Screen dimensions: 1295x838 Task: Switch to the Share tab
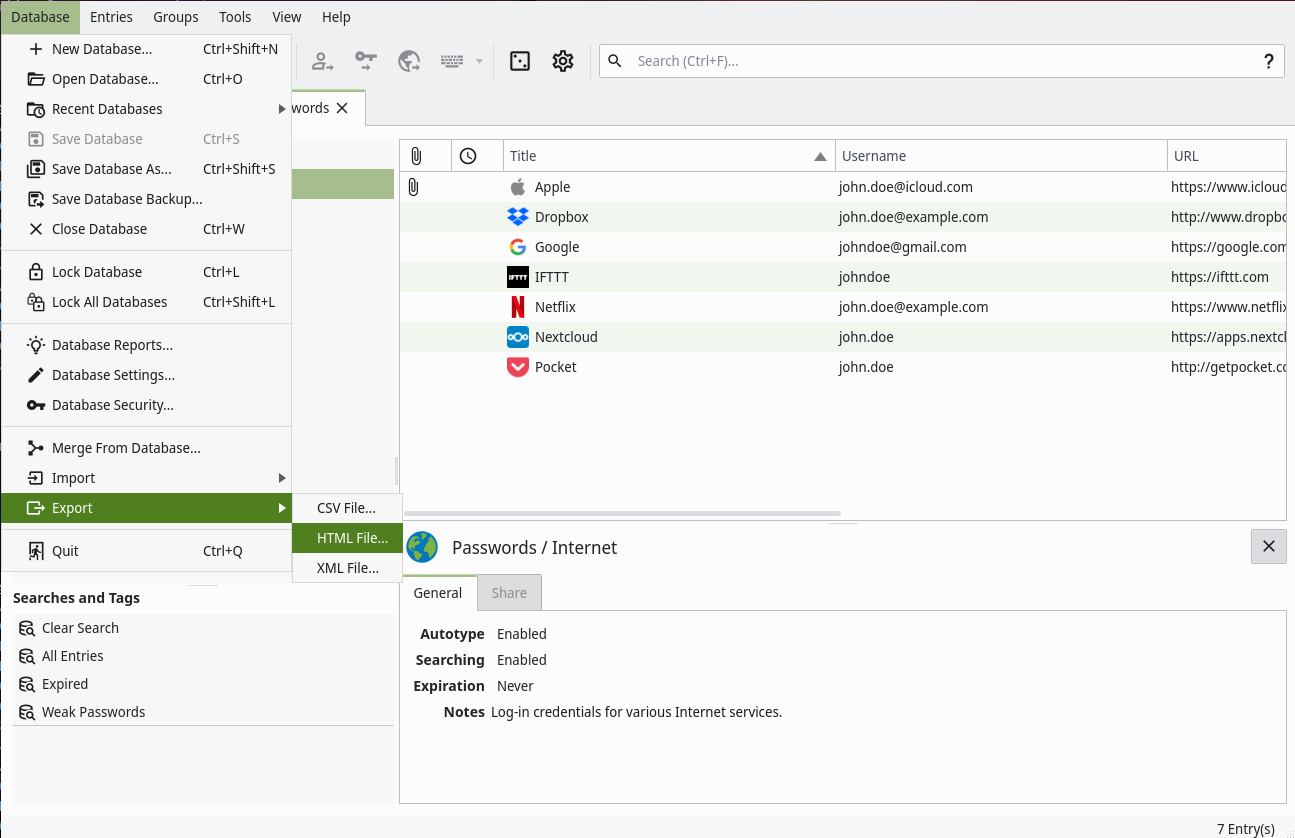[x=509, y=593]
